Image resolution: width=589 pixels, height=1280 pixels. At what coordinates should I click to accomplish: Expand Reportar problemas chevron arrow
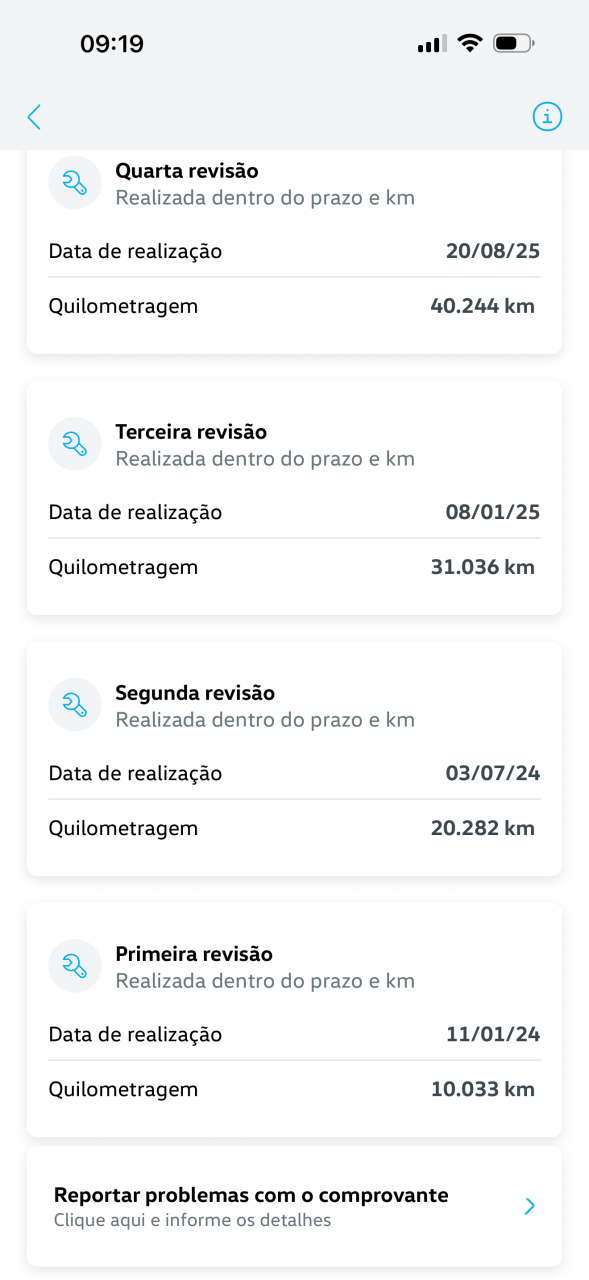tap(530, 1207)
